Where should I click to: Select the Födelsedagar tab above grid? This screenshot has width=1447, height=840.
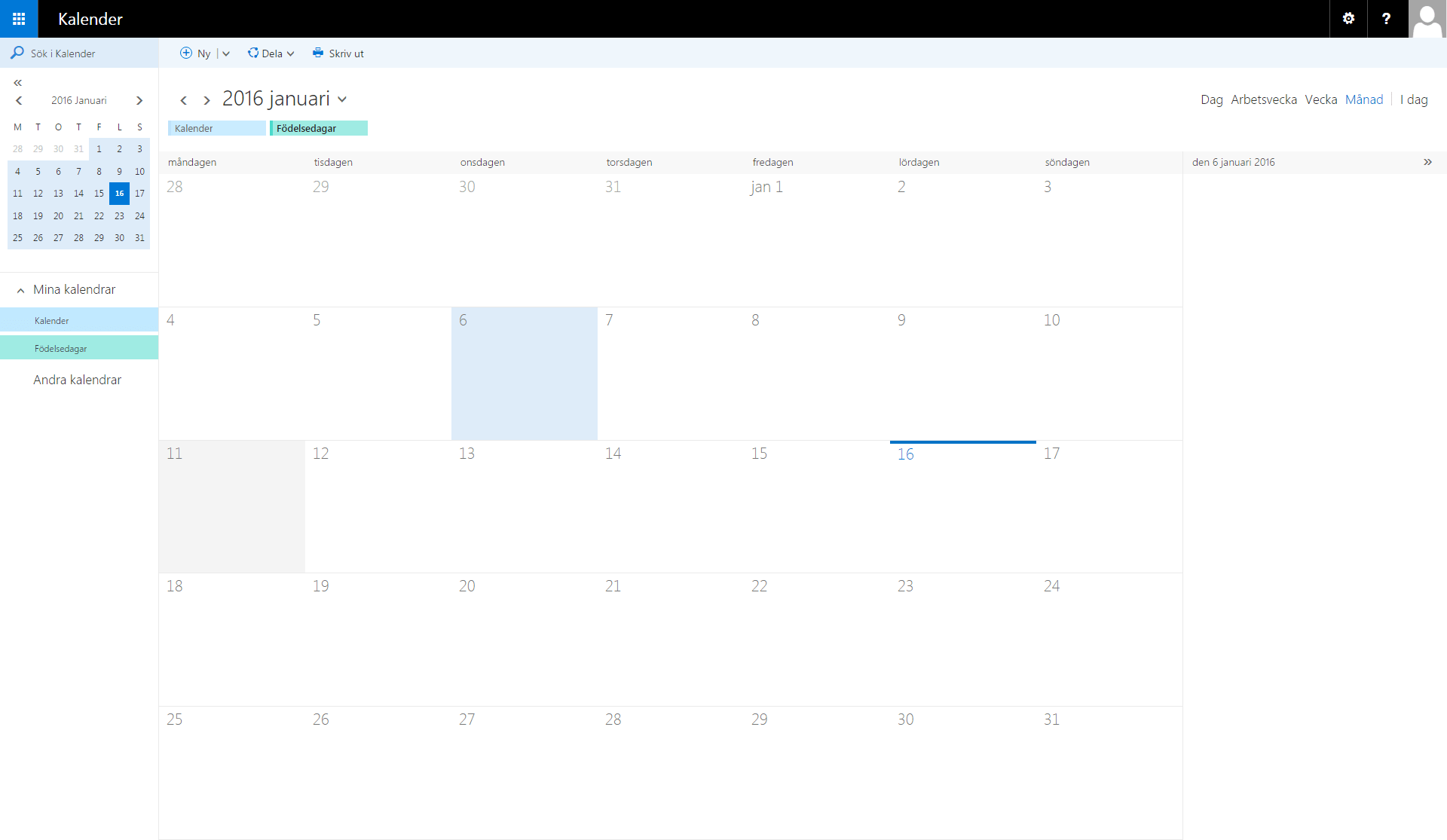coord(319,128)
